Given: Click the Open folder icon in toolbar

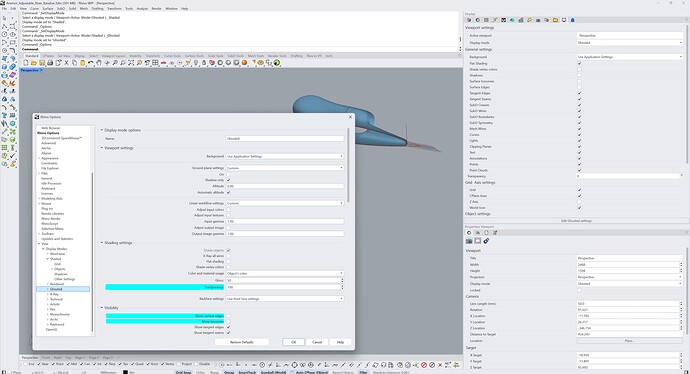Looking at the screenshot, I should point(34,63).
